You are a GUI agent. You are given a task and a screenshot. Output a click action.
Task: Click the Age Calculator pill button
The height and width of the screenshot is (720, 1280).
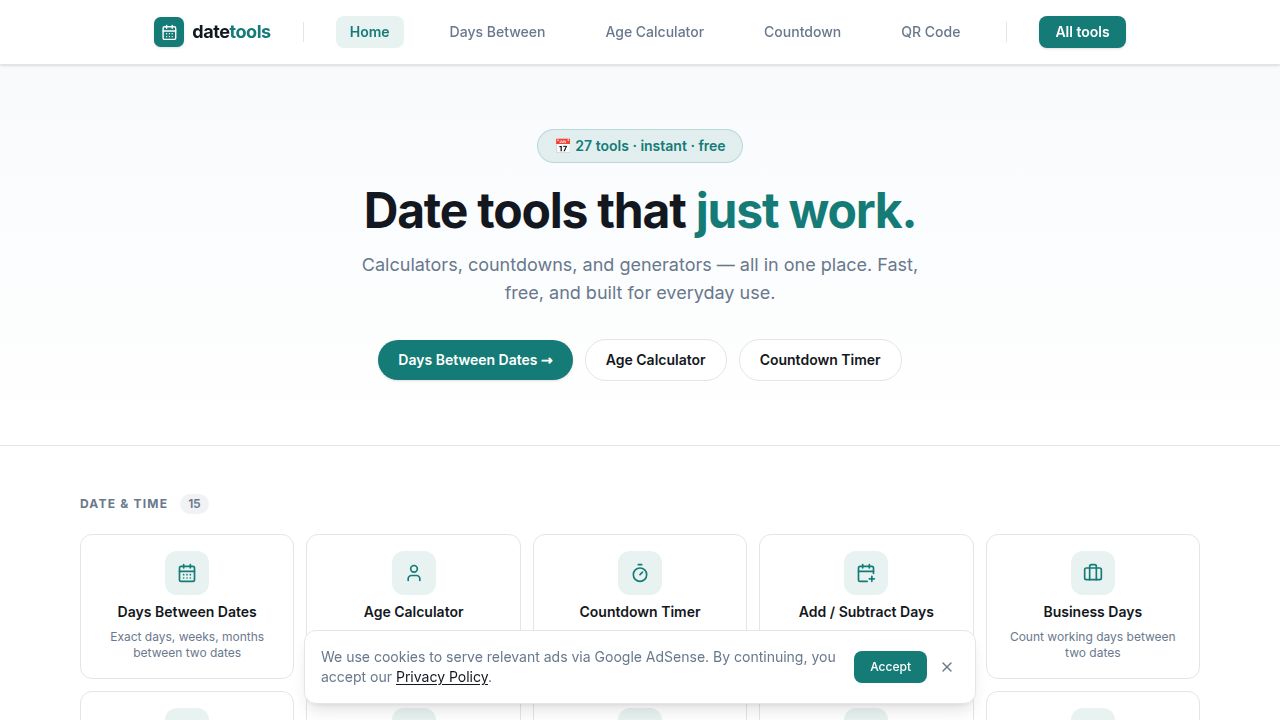coord(656,360)
